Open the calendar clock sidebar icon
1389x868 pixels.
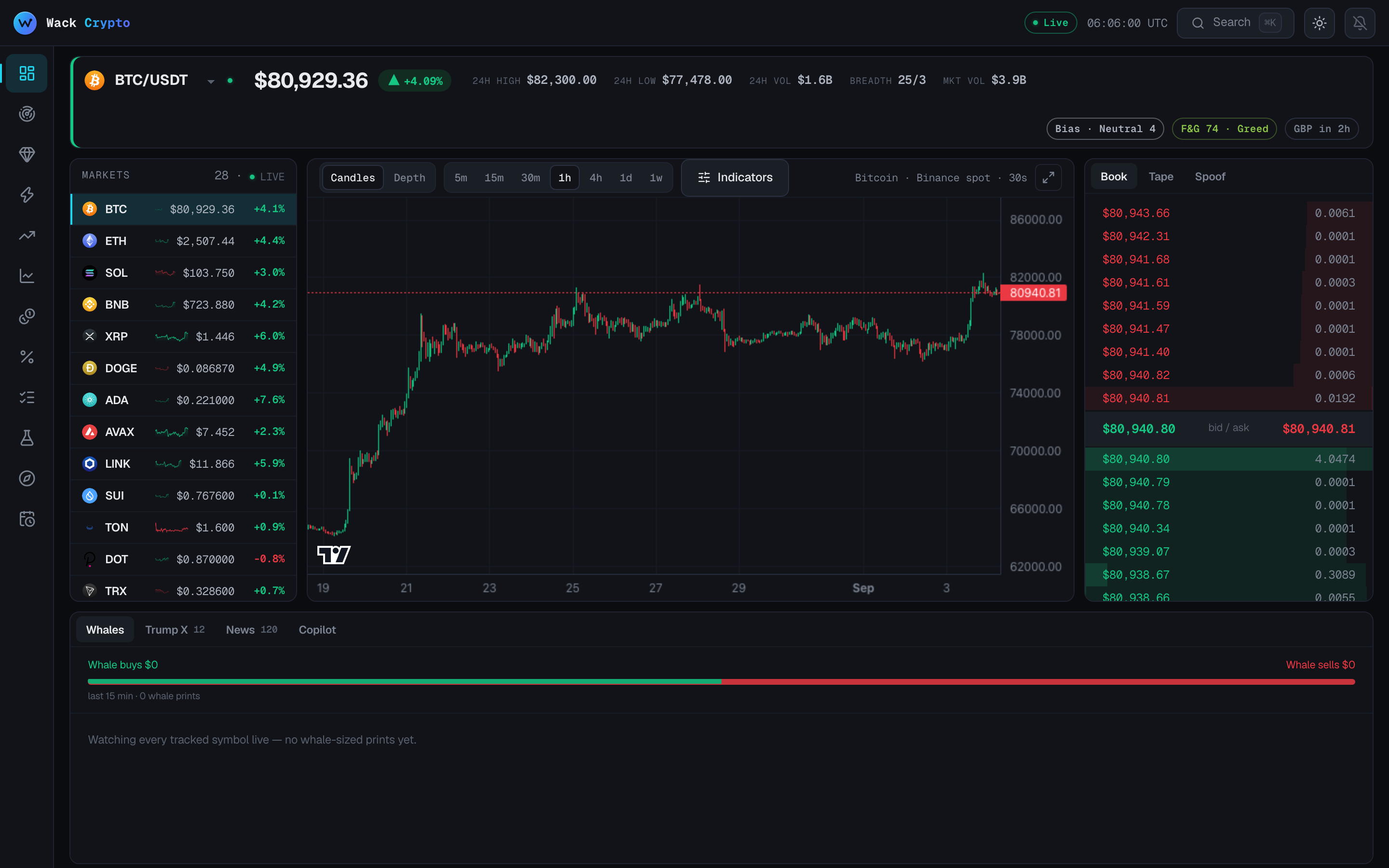pyautogui.click(x=27, y=519)
